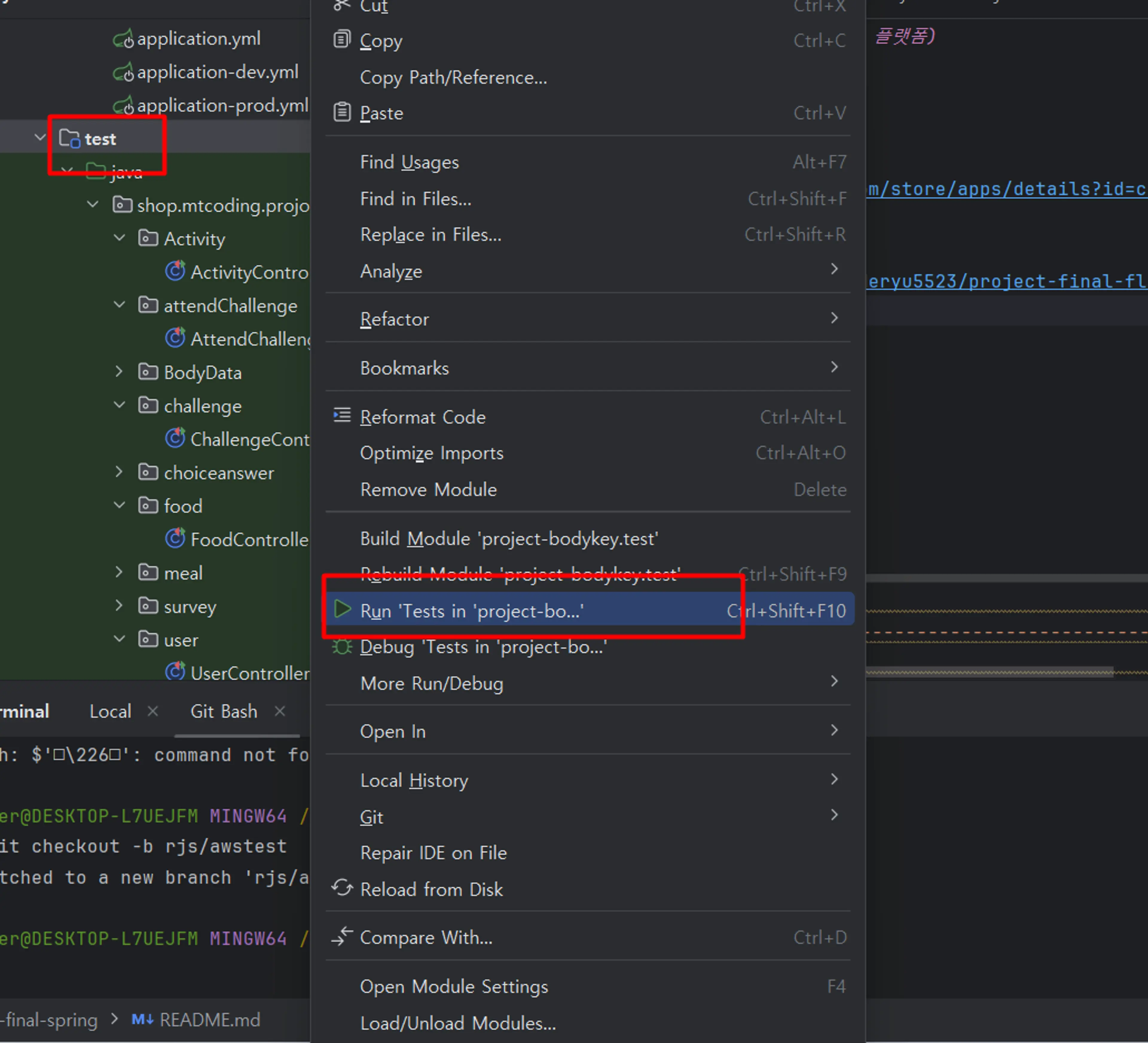This screenshot has width=1148, height=1043.
Task: Choose Find in Files entry
Action: 588,199
